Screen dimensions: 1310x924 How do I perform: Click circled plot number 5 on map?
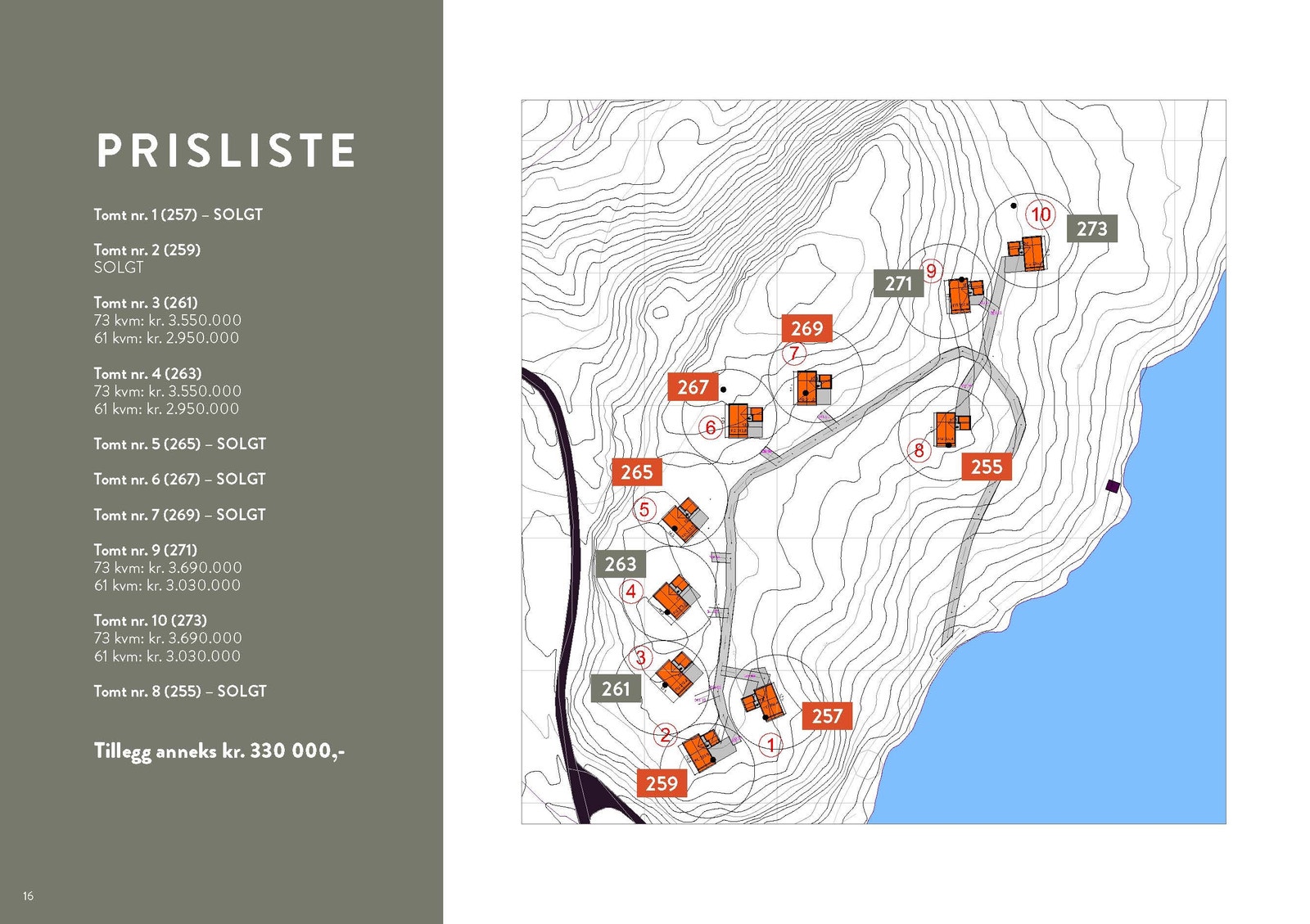click(x=644, y=510)
